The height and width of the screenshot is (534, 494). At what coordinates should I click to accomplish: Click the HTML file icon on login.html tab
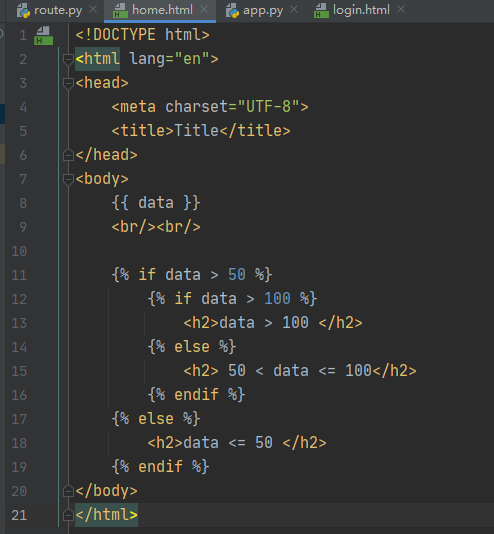pyautogui.click(x=321, y=11)
